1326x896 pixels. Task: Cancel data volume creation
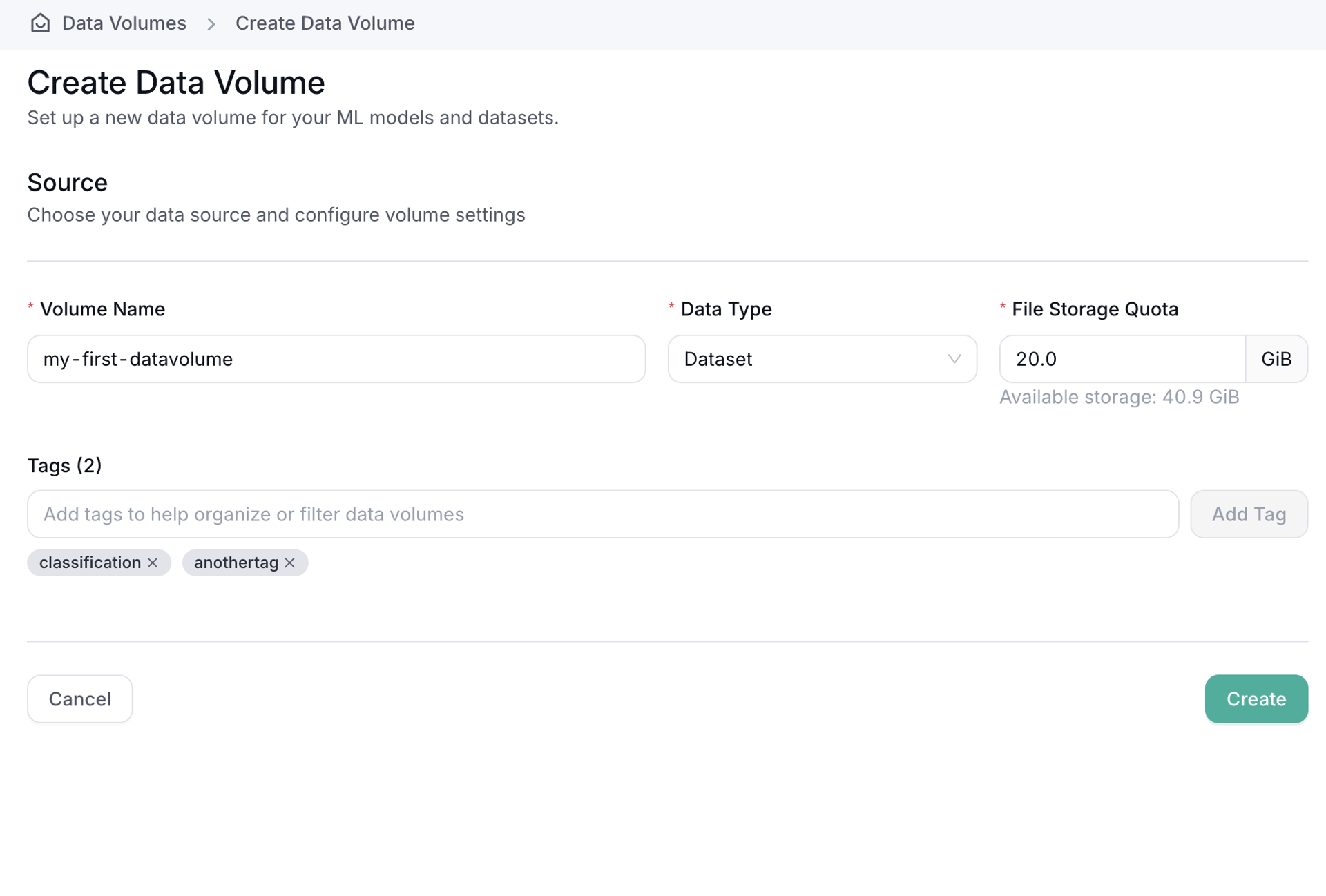79,699
